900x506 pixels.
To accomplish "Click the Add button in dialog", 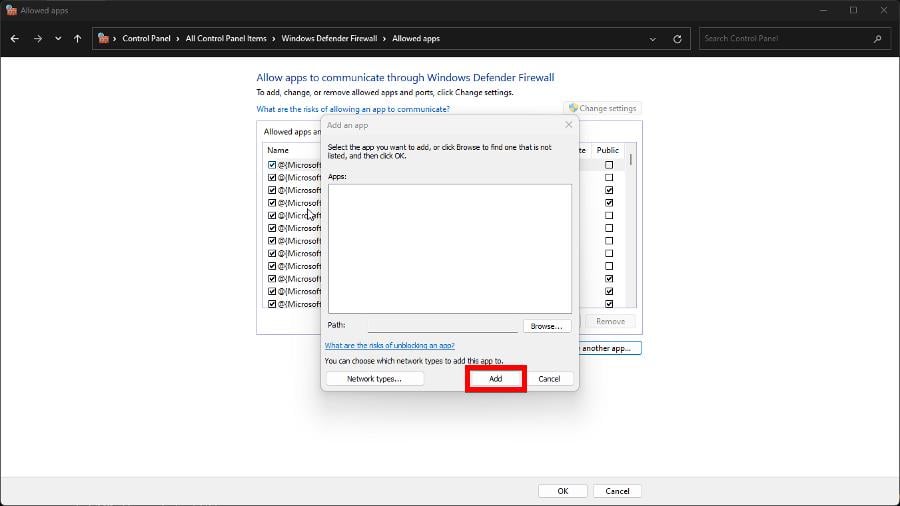I will pyautogui.click(x=495, y=379).
